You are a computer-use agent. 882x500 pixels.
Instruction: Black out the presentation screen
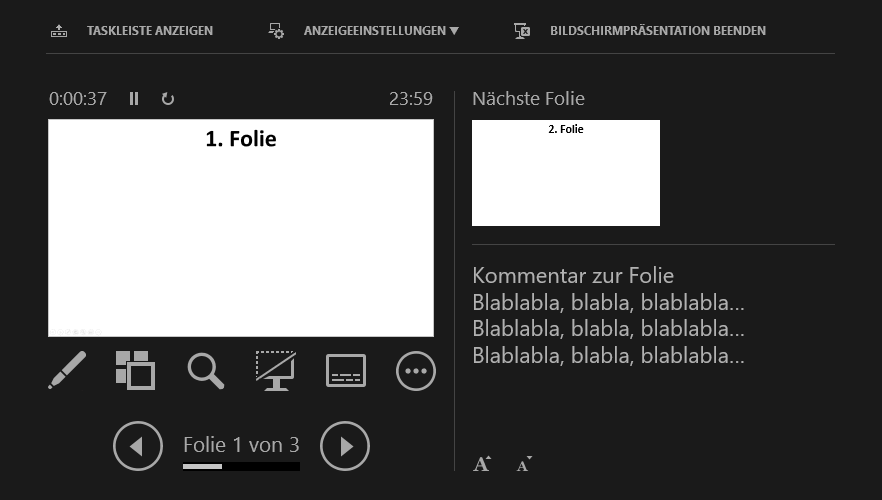[x=276, y=370]
